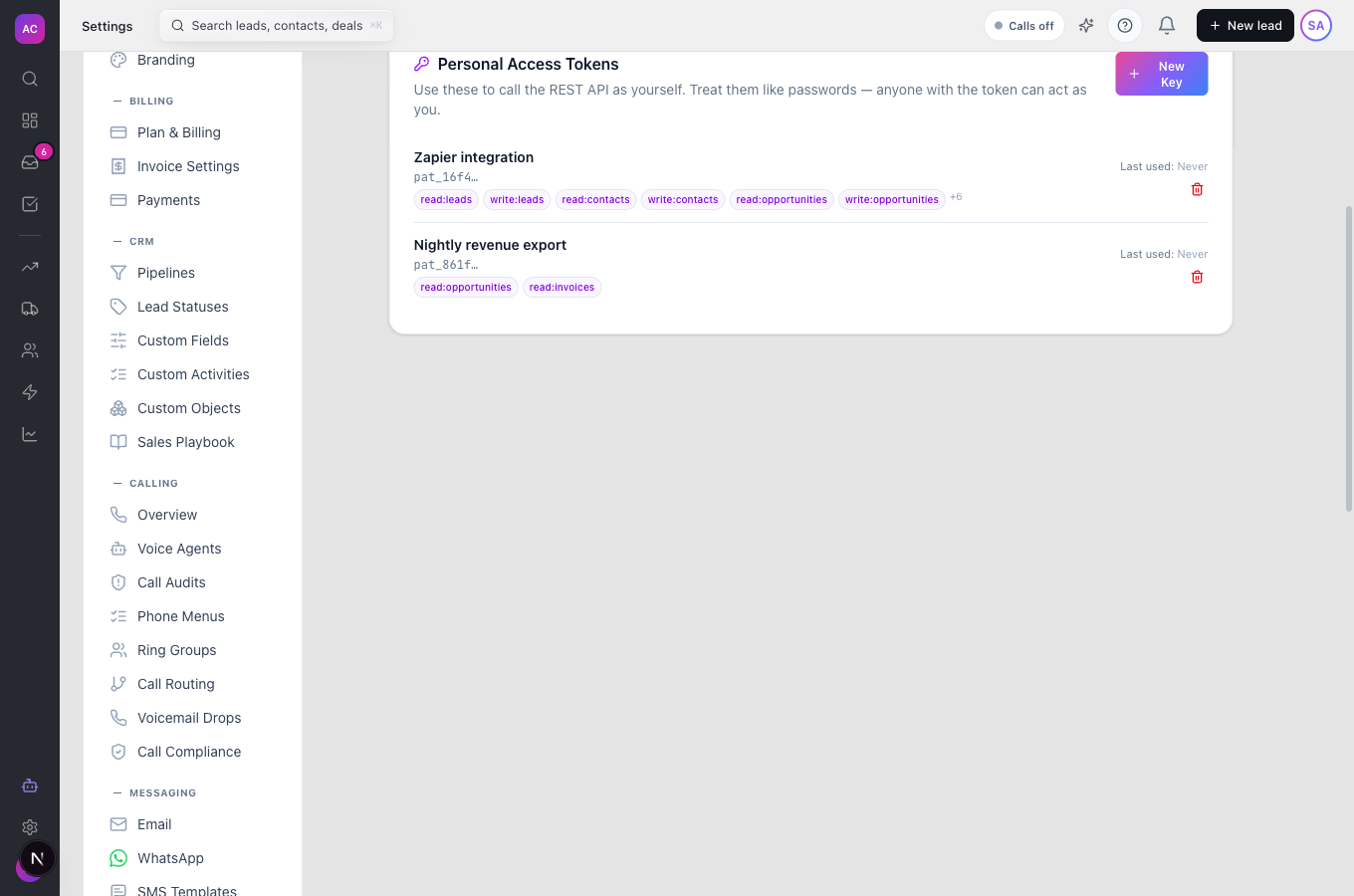
Task: Open the delivery truck icon in left rail
Action: coord(30,309)
